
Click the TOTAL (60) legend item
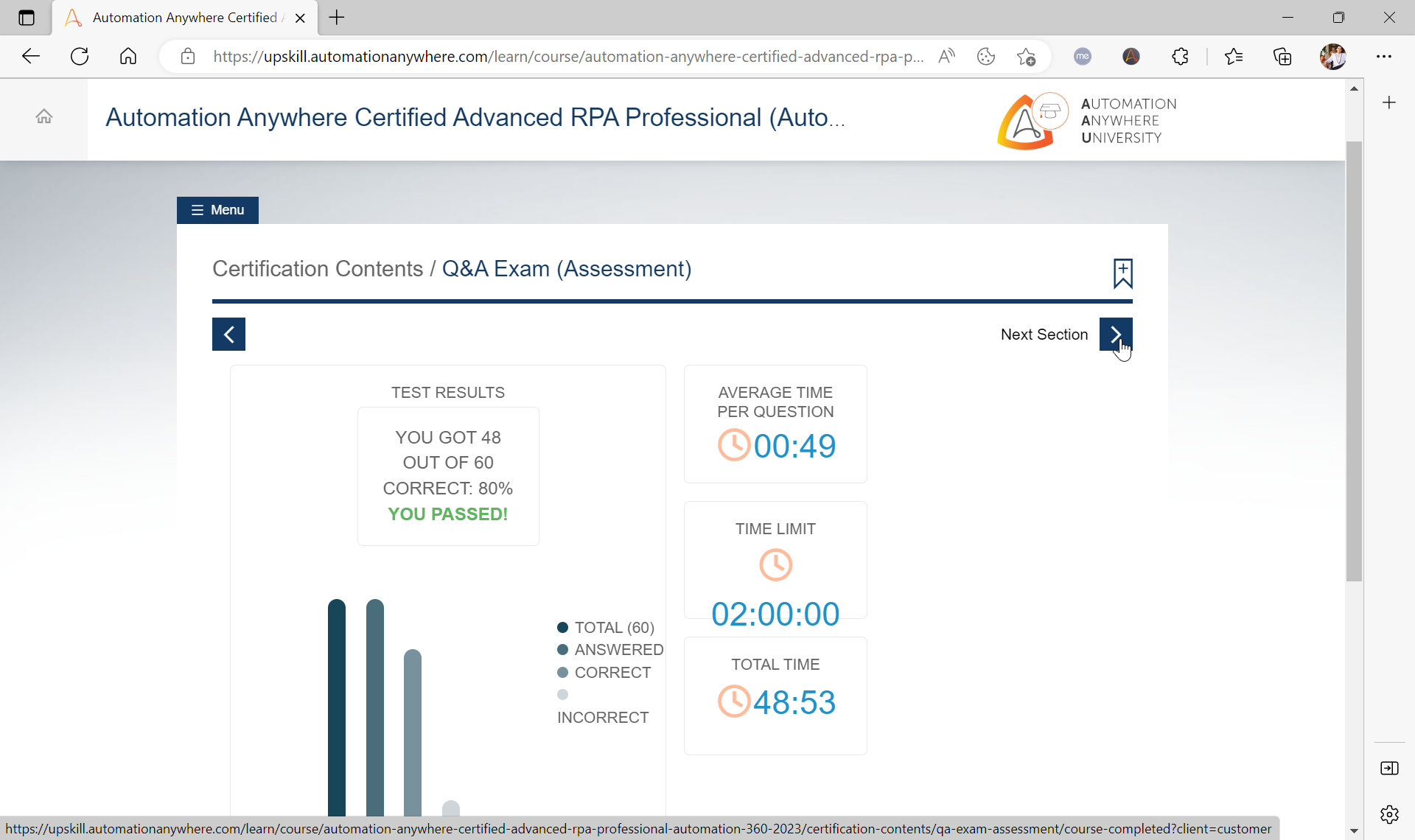[x=606, y=628]
